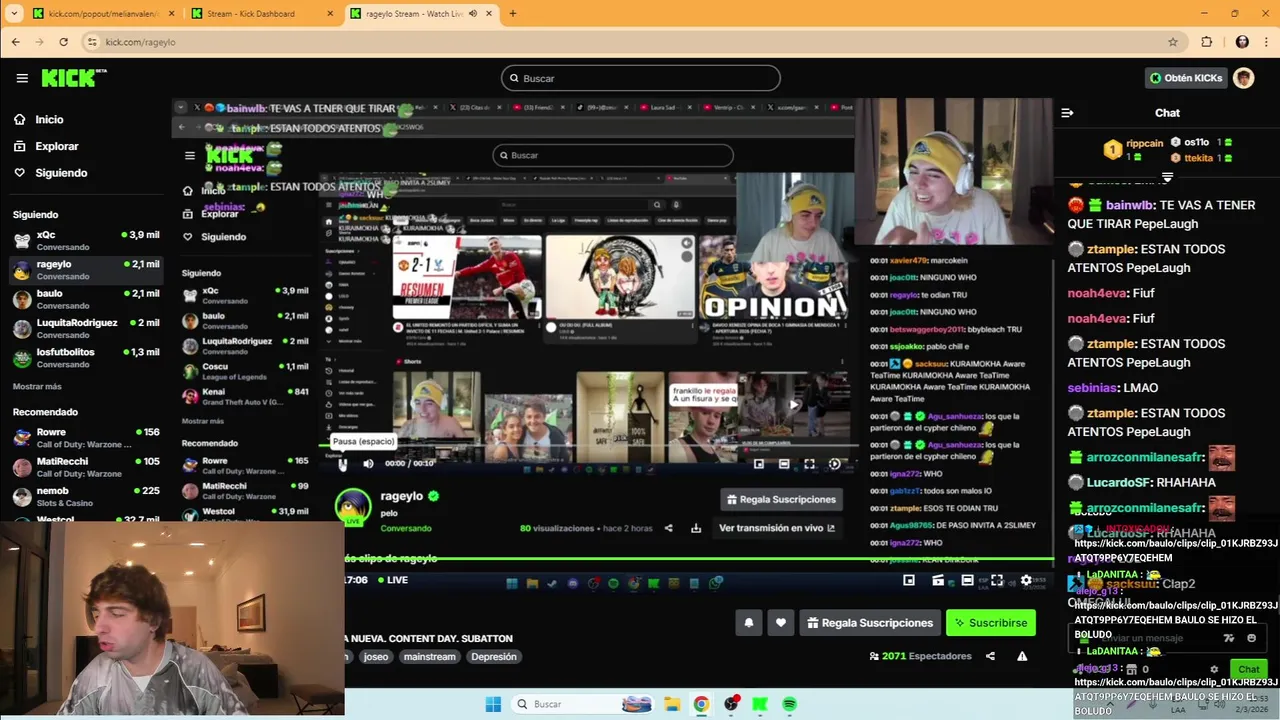Image resolution: width=1280 pixels, height=720 pixels.
Task: Focus the Kick Buscar search field
Action: [640, 78]
